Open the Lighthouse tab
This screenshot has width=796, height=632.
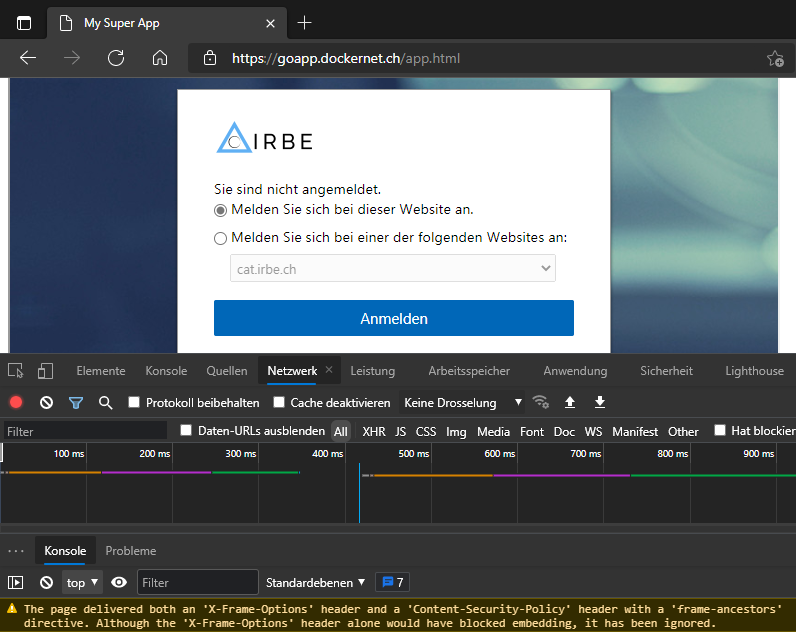(754, 371)
